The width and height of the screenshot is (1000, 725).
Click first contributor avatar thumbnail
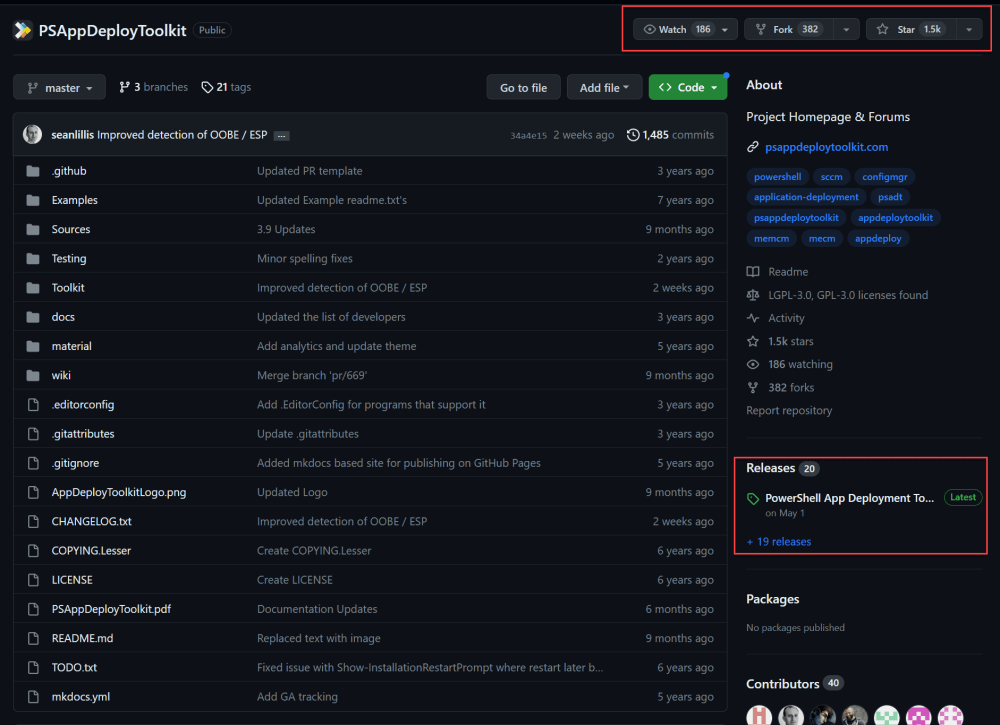click(759, 715)
